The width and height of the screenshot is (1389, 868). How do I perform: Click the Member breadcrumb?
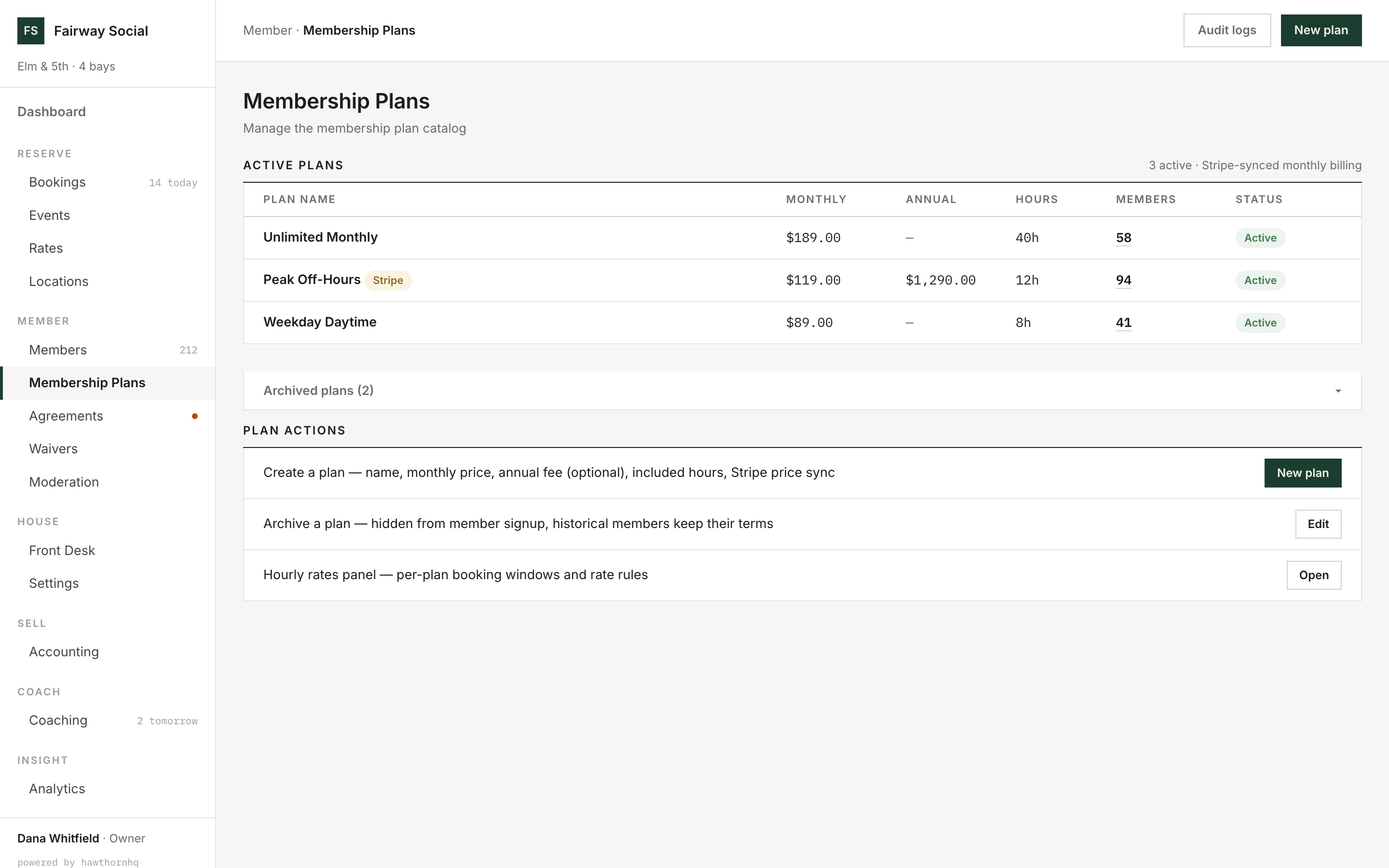[268, 30]
